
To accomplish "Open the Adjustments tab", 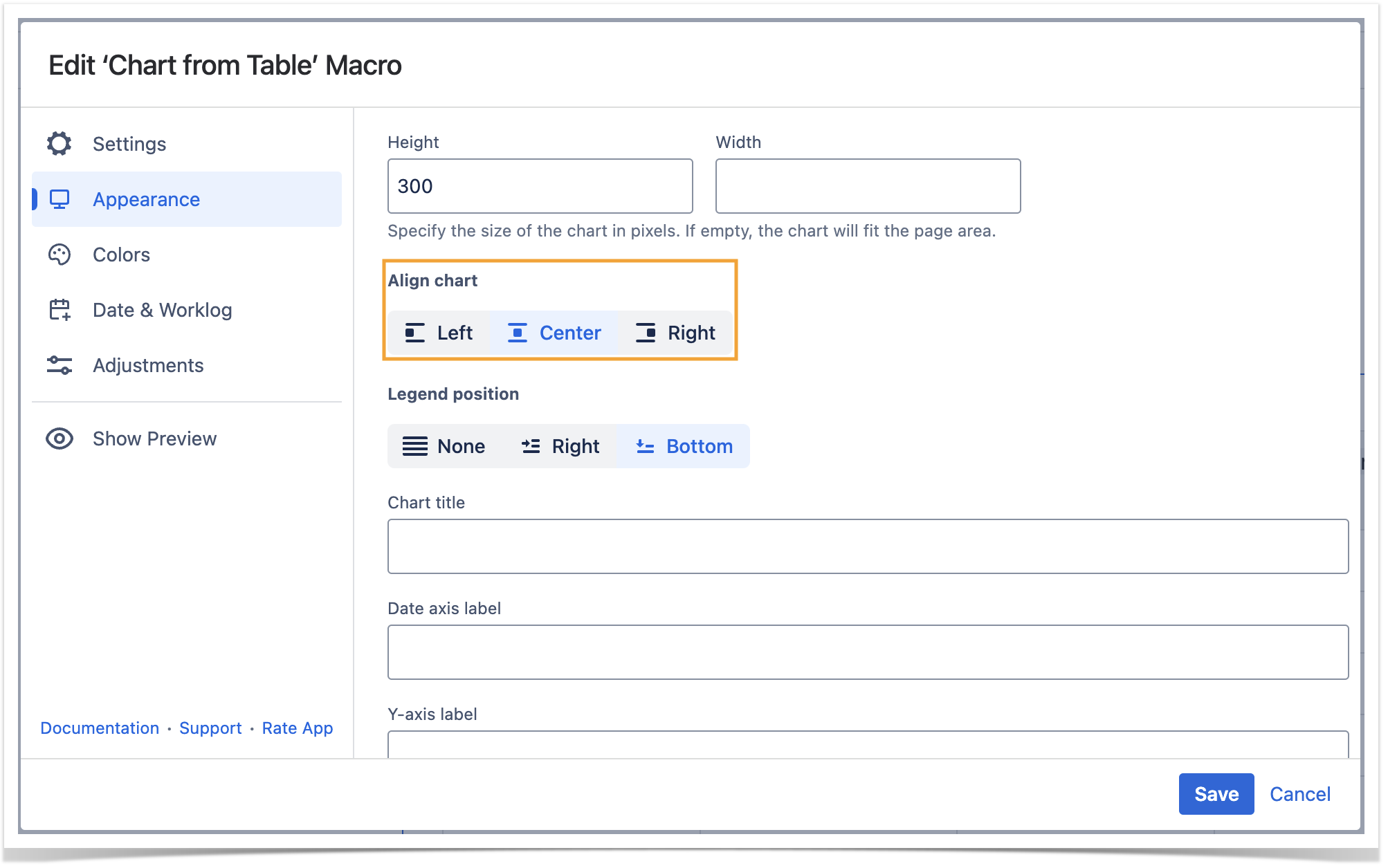I will 148,365.
